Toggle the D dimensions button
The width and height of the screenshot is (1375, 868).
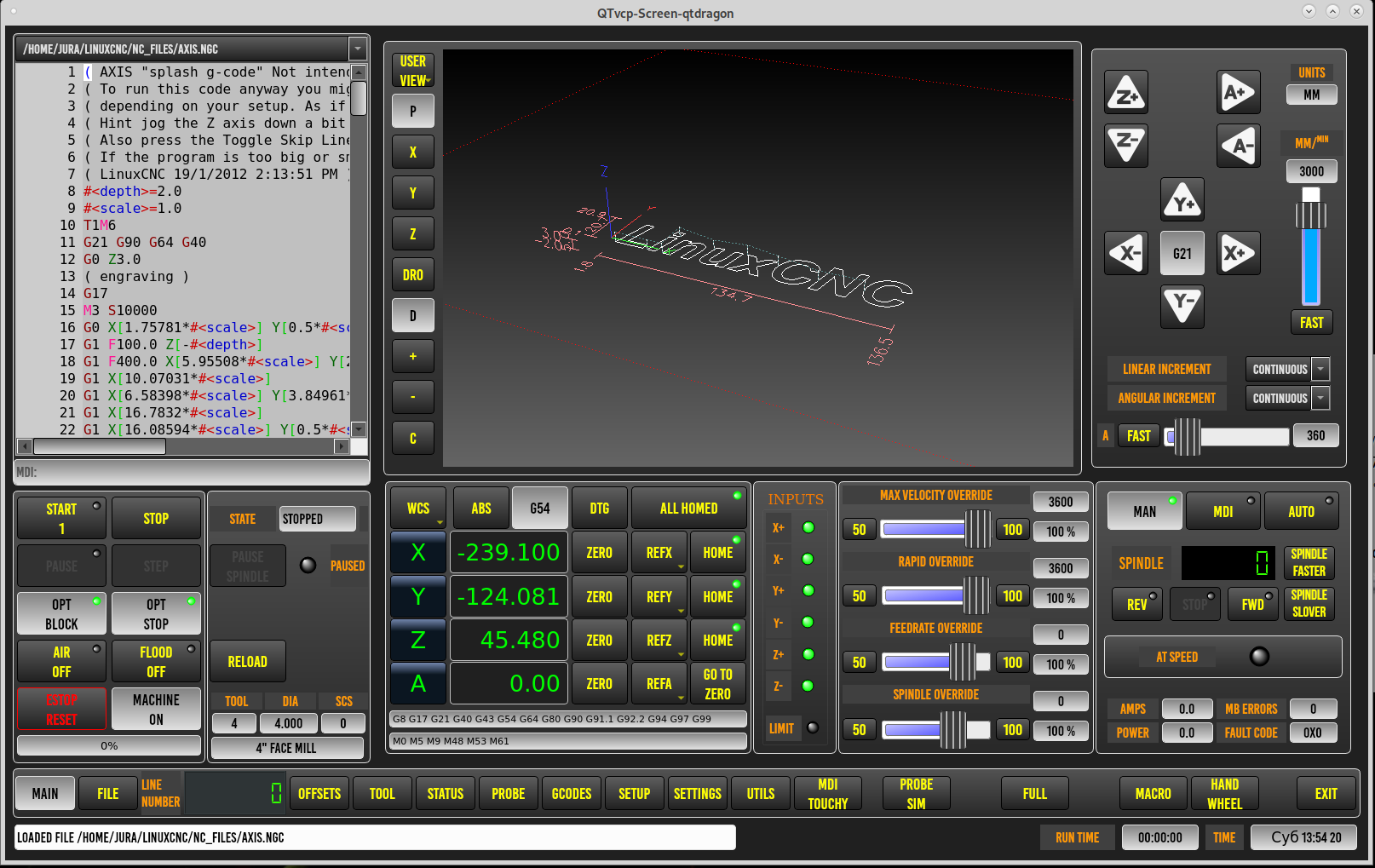[413, 315]
